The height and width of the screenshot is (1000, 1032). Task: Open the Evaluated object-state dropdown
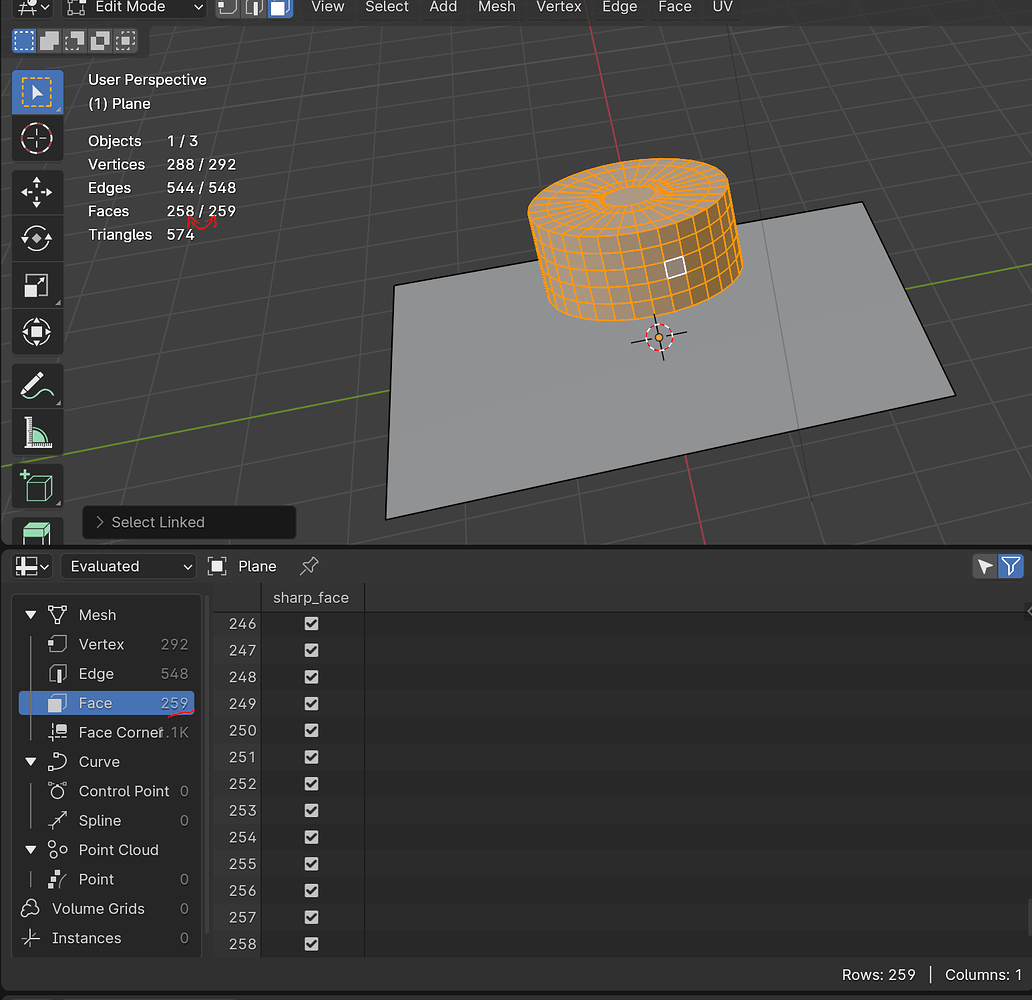[128, 566]
